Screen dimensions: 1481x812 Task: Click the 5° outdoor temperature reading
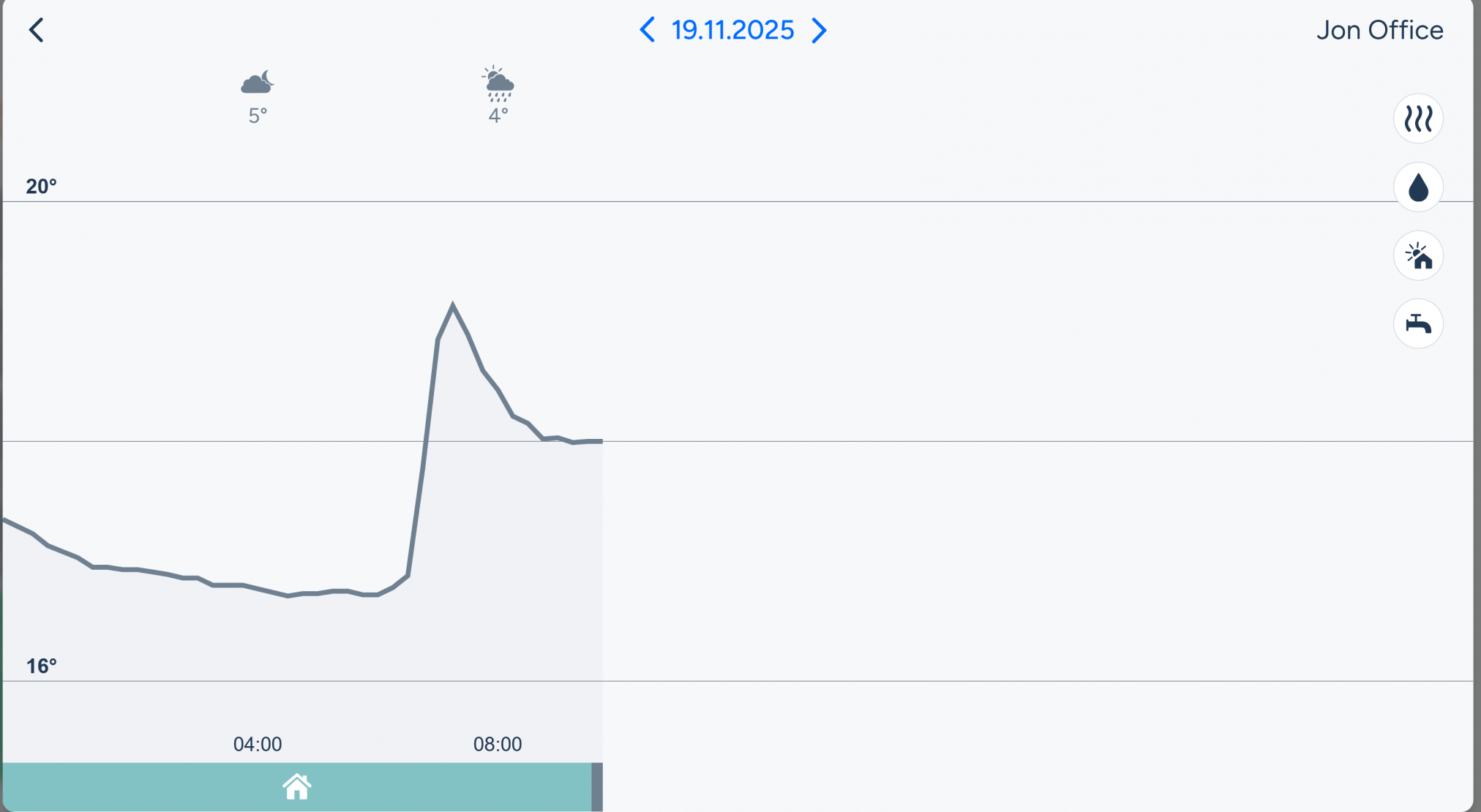pyautogui.click(x=258, y=116)
